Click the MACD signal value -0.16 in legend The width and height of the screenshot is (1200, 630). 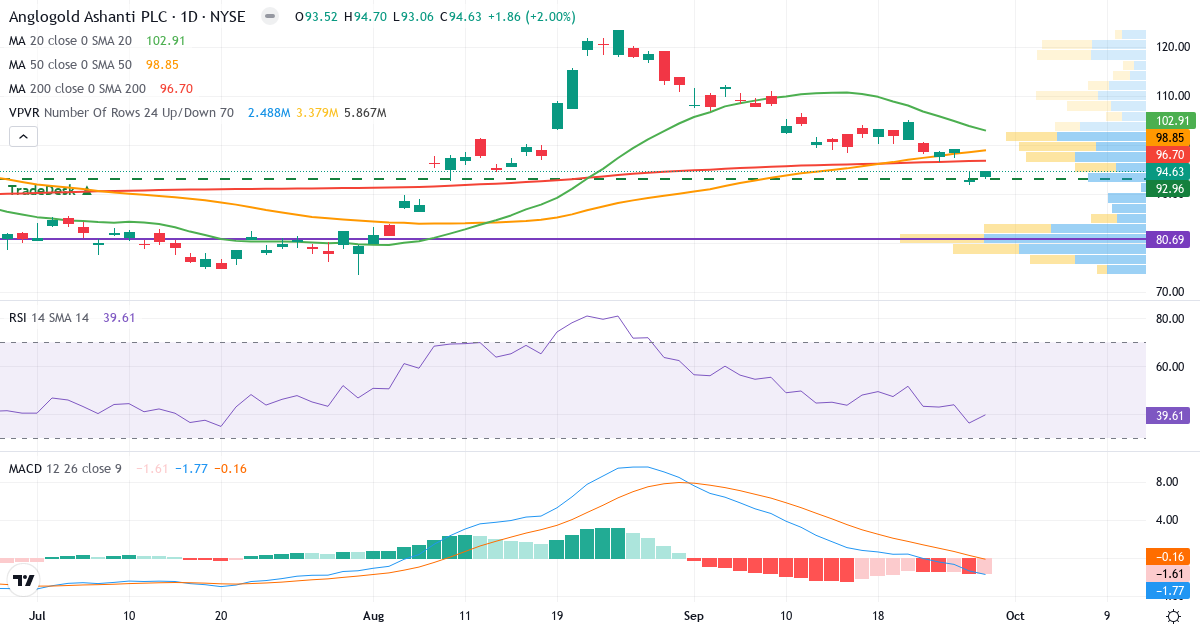tap(230, 468)
